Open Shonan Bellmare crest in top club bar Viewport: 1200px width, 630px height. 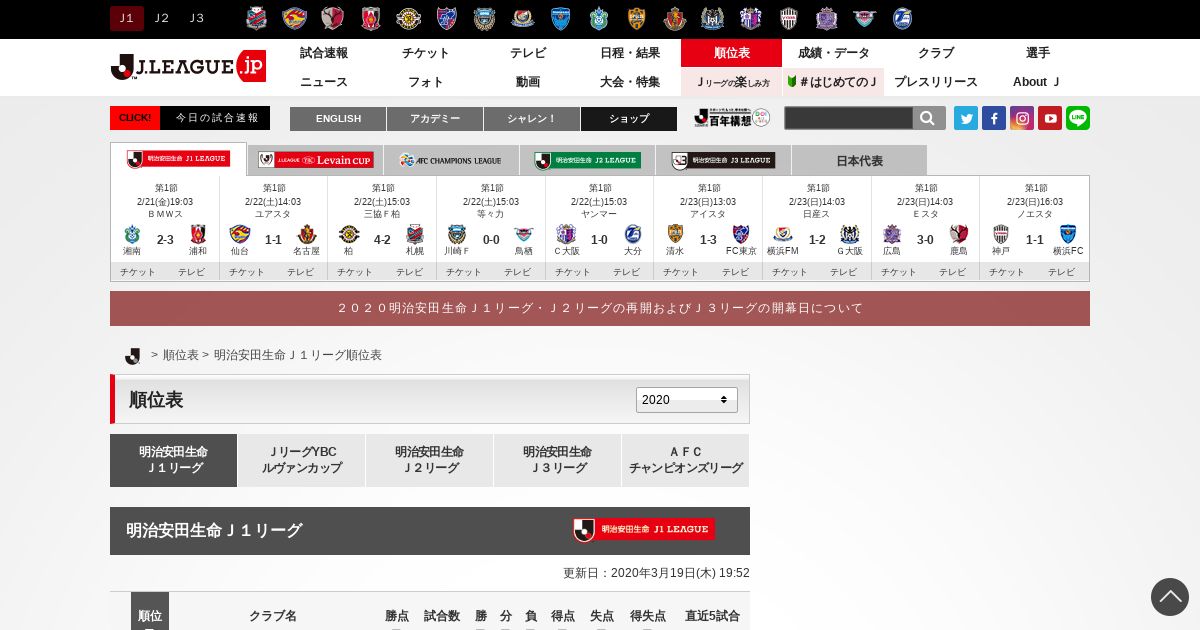(x=599, y=18)
